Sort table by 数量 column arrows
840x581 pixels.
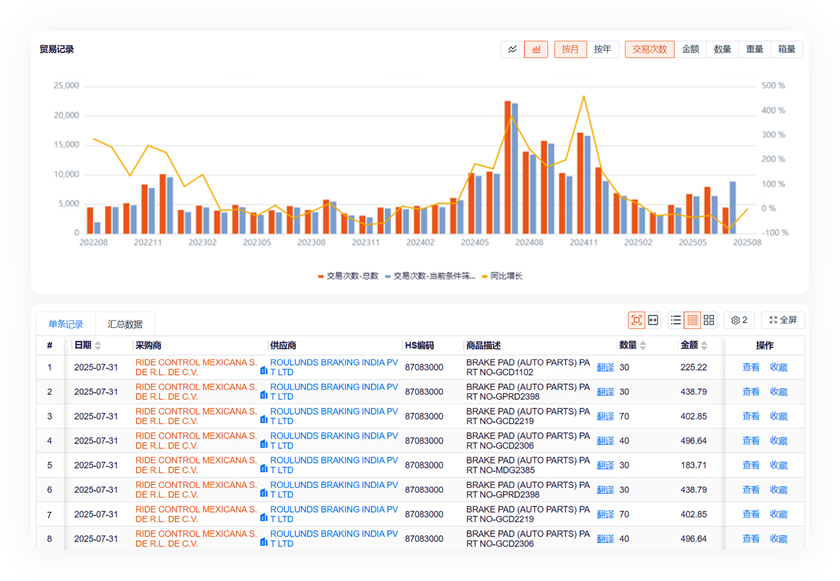coord(643,346)
